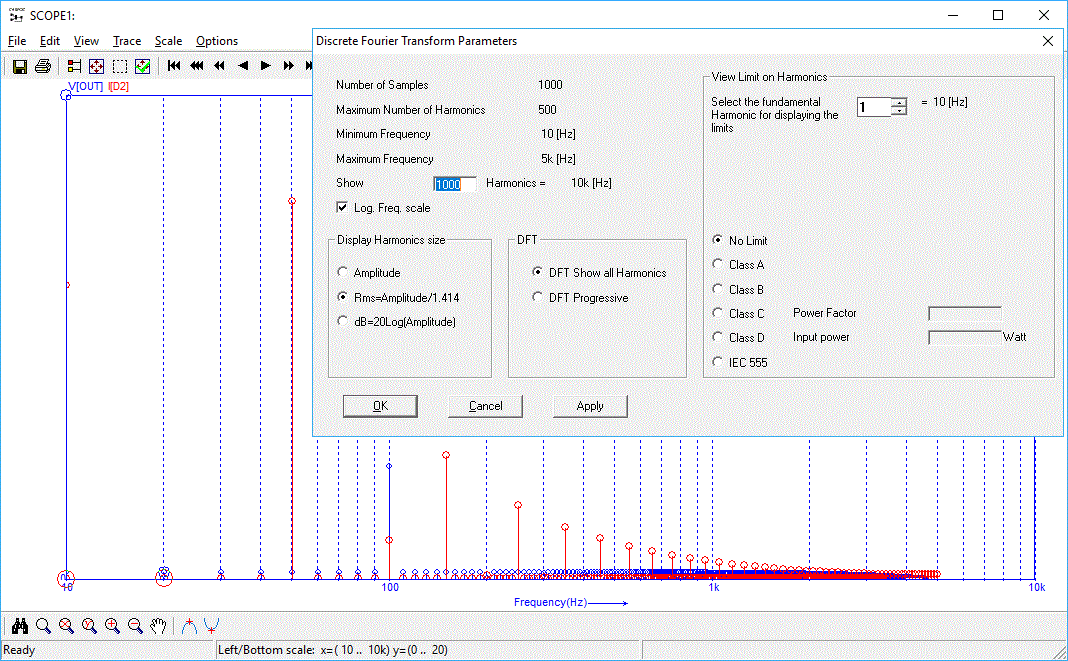Click the OK button
Screen dimensions: 1068x661
380,406
